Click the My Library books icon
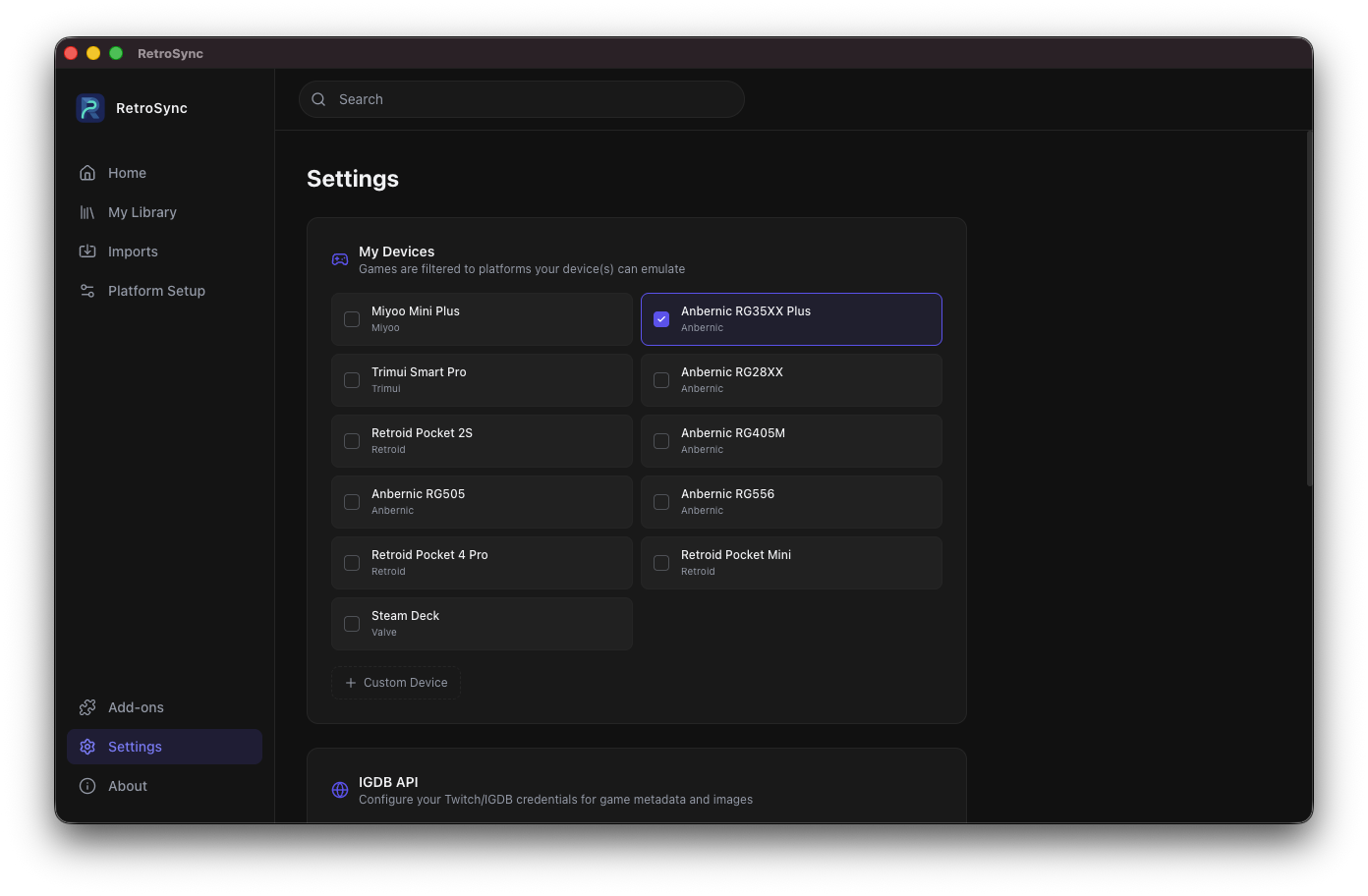The image size is (1368, 896). (87, 212)
